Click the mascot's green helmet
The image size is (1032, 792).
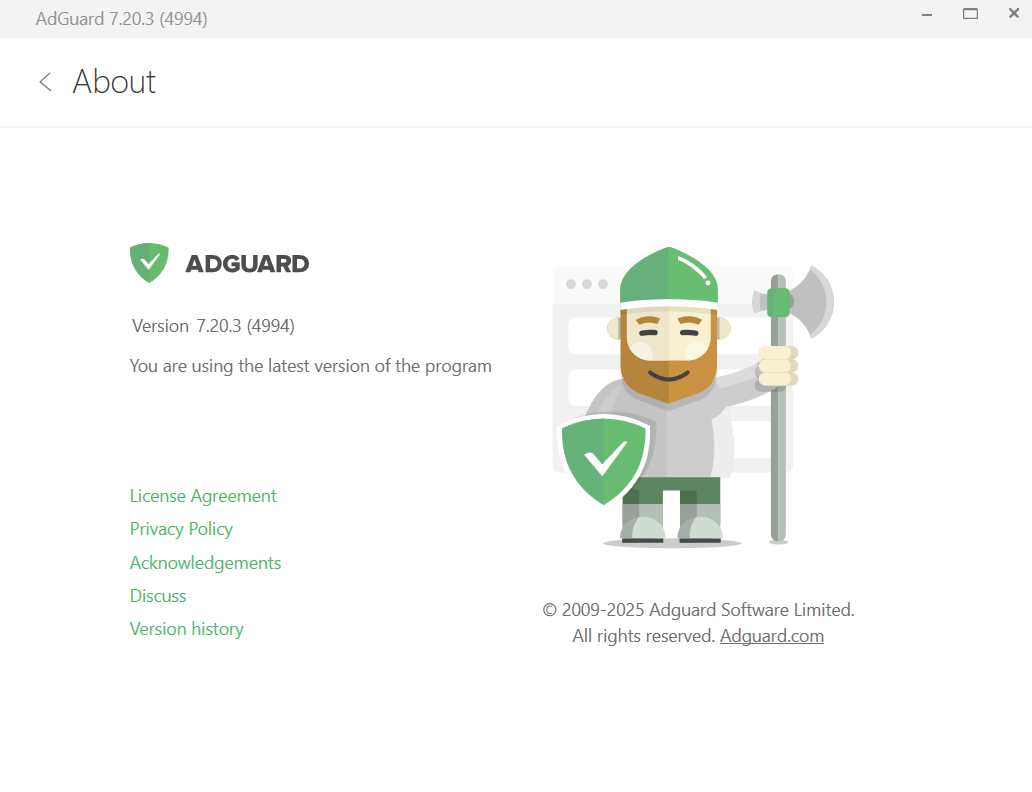669,277
